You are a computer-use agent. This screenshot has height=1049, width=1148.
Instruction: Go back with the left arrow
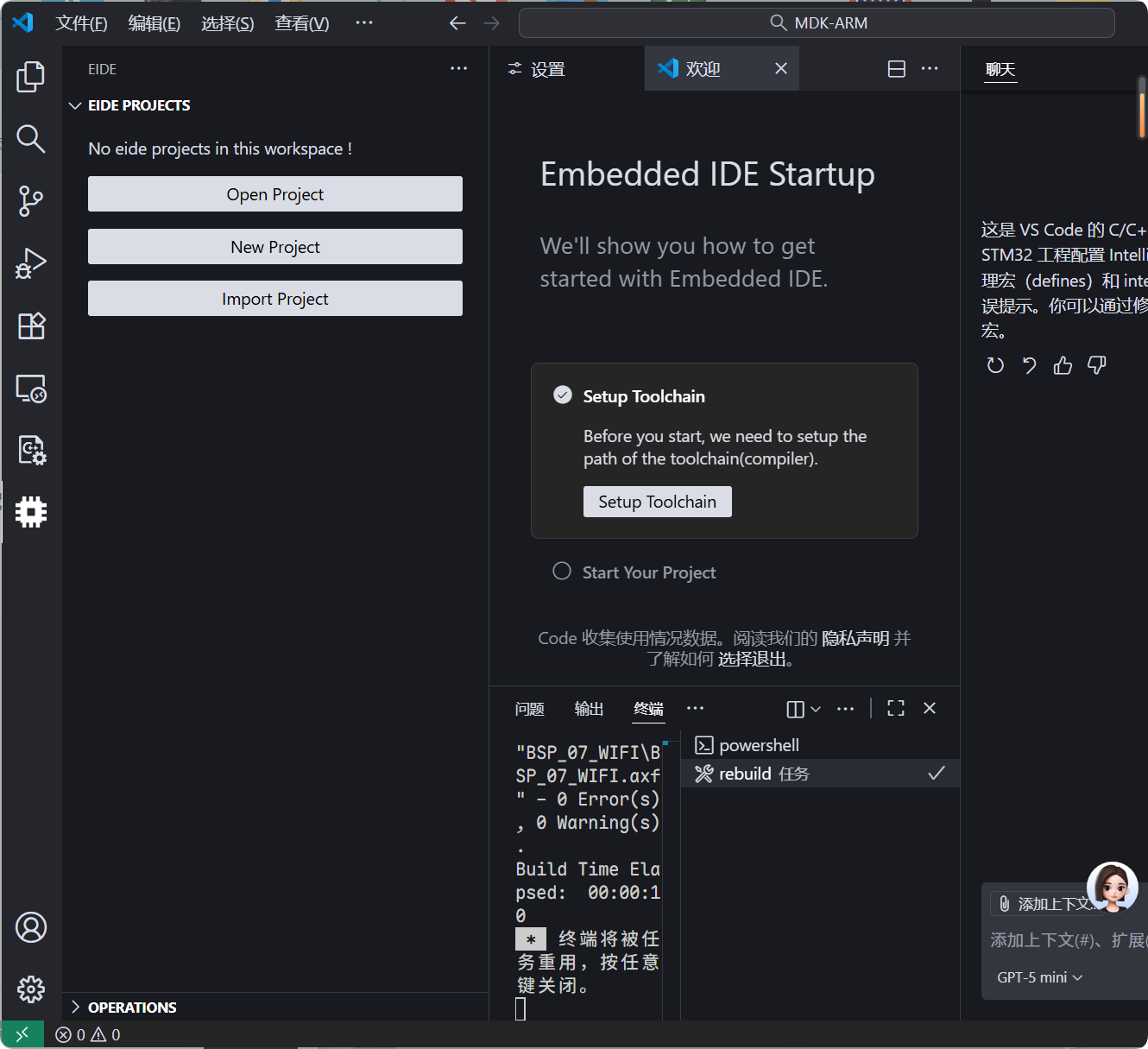(x=457, y=23)
